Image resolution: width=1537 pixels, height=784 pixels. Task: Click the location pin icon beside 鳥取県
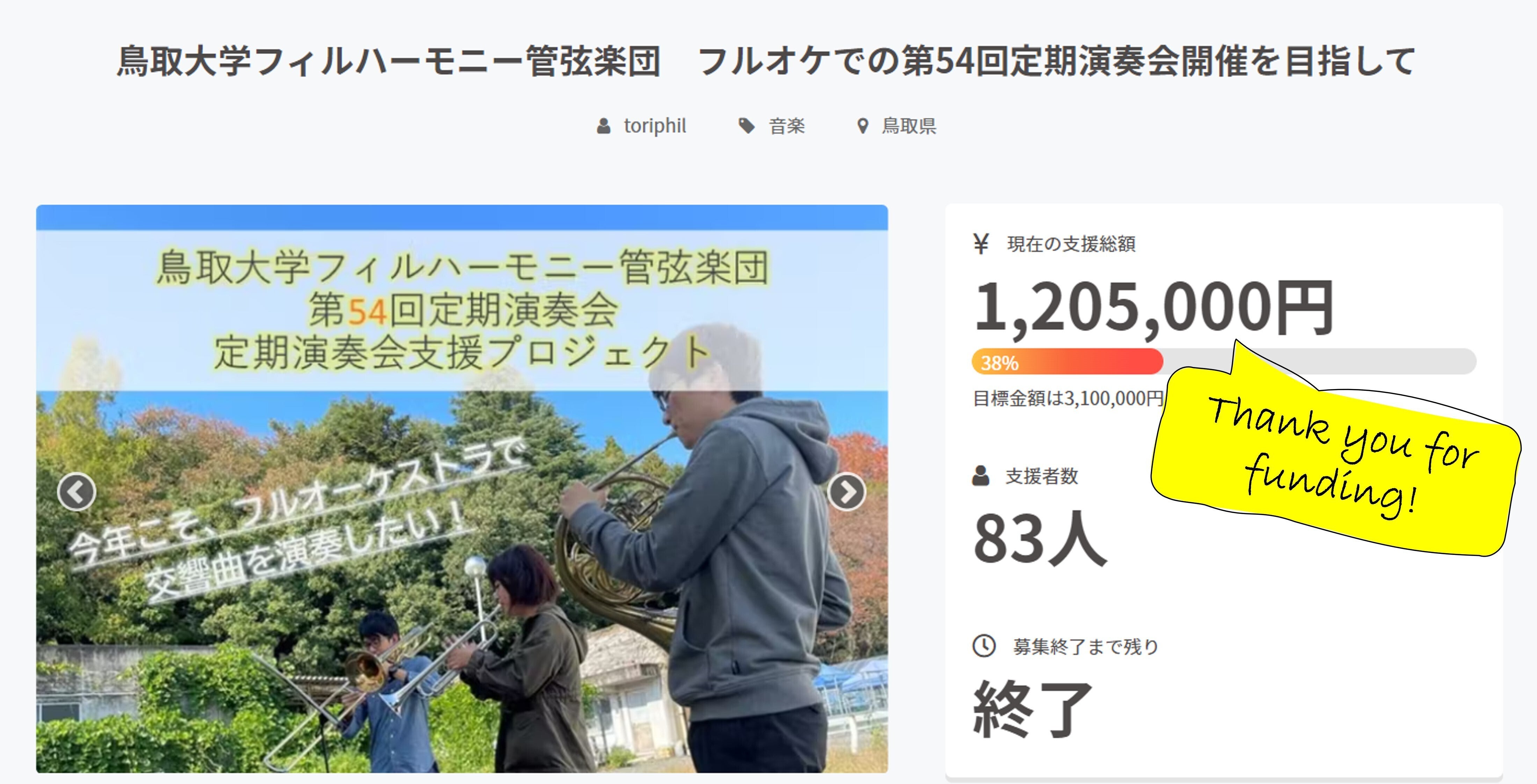coord(862,126)
